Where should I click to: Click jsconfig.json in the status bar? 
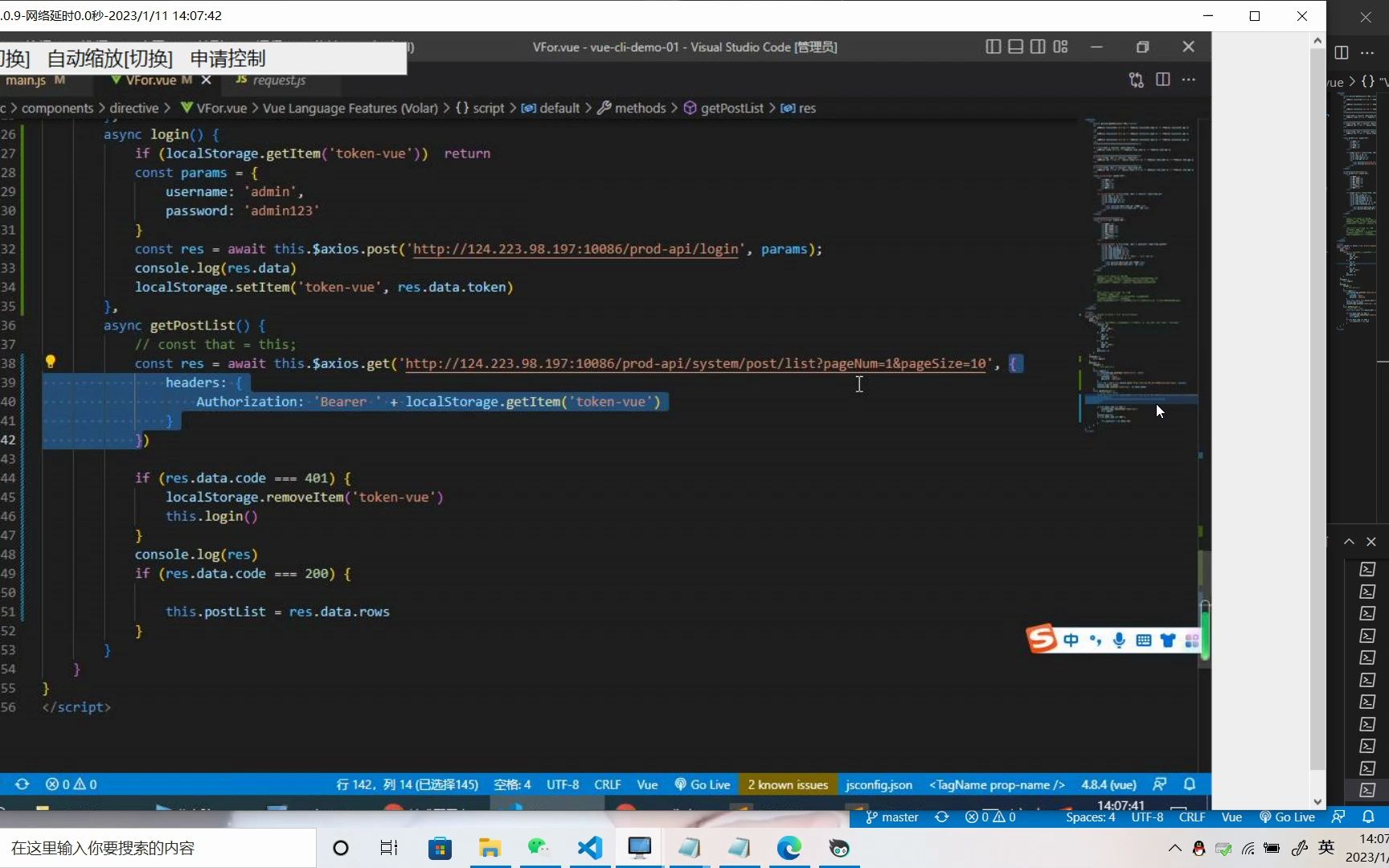(879, 784)
